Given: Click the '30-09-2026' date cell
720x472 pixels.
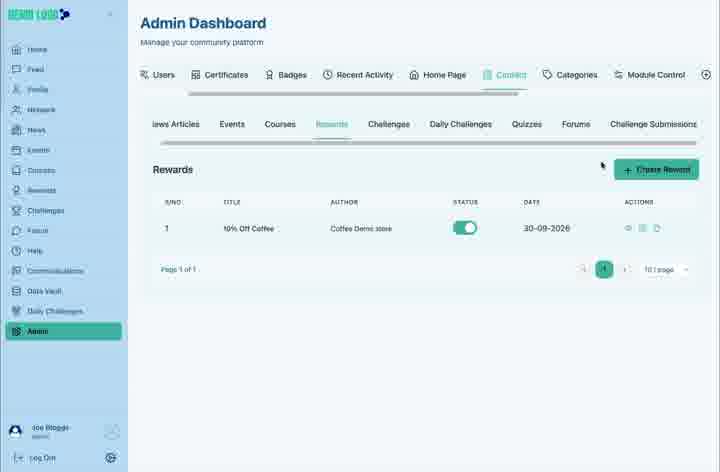Looking at the screenshot, I should [x=546, y=228].
